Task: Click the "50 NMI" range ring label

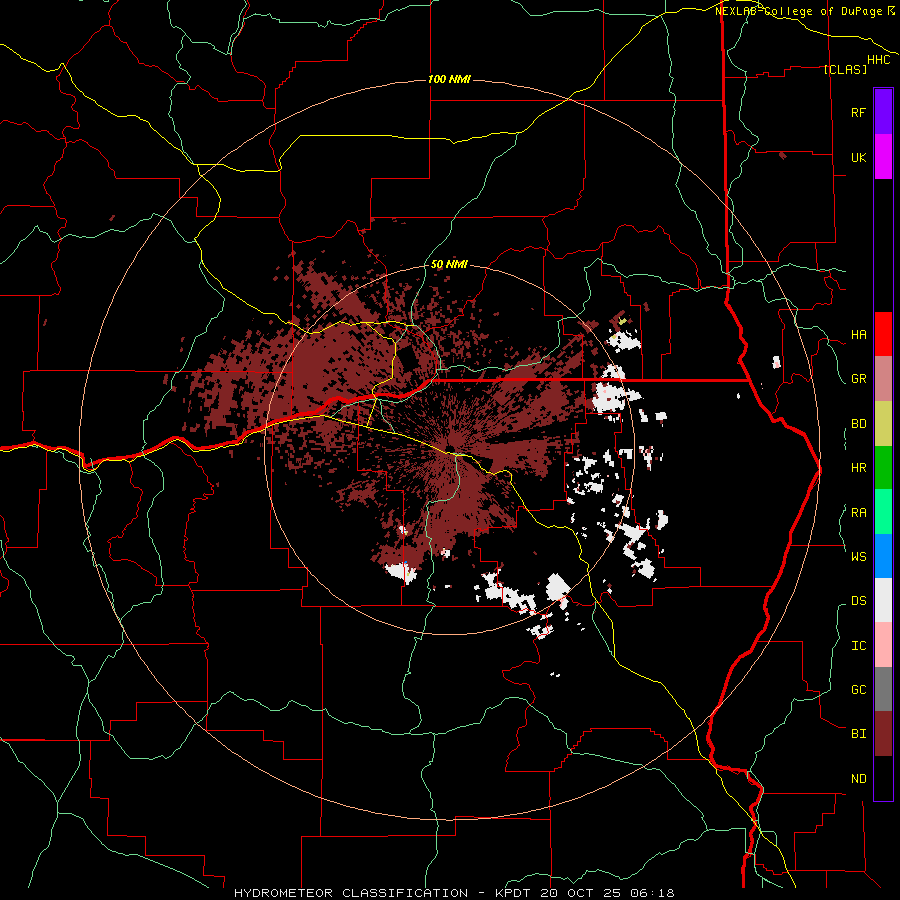Action: (x=449, y=265)
